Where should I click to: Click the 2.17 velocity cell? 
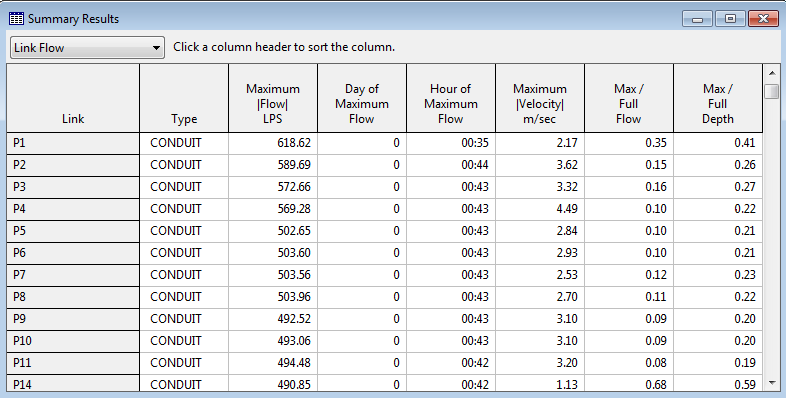coord(540,143)
